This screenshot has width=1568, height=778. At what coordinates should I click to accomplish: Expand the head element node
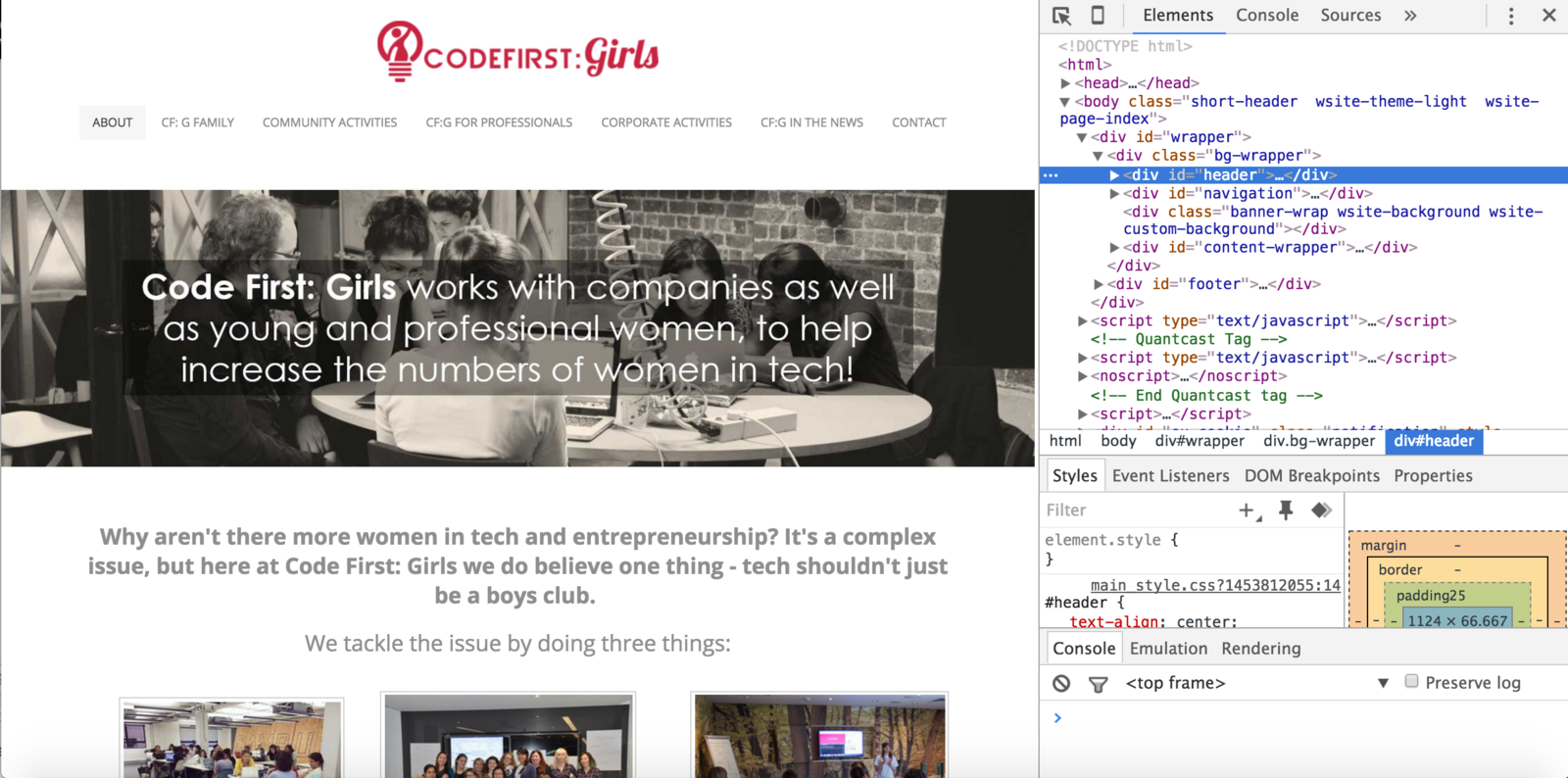(x=1065, y=83)
